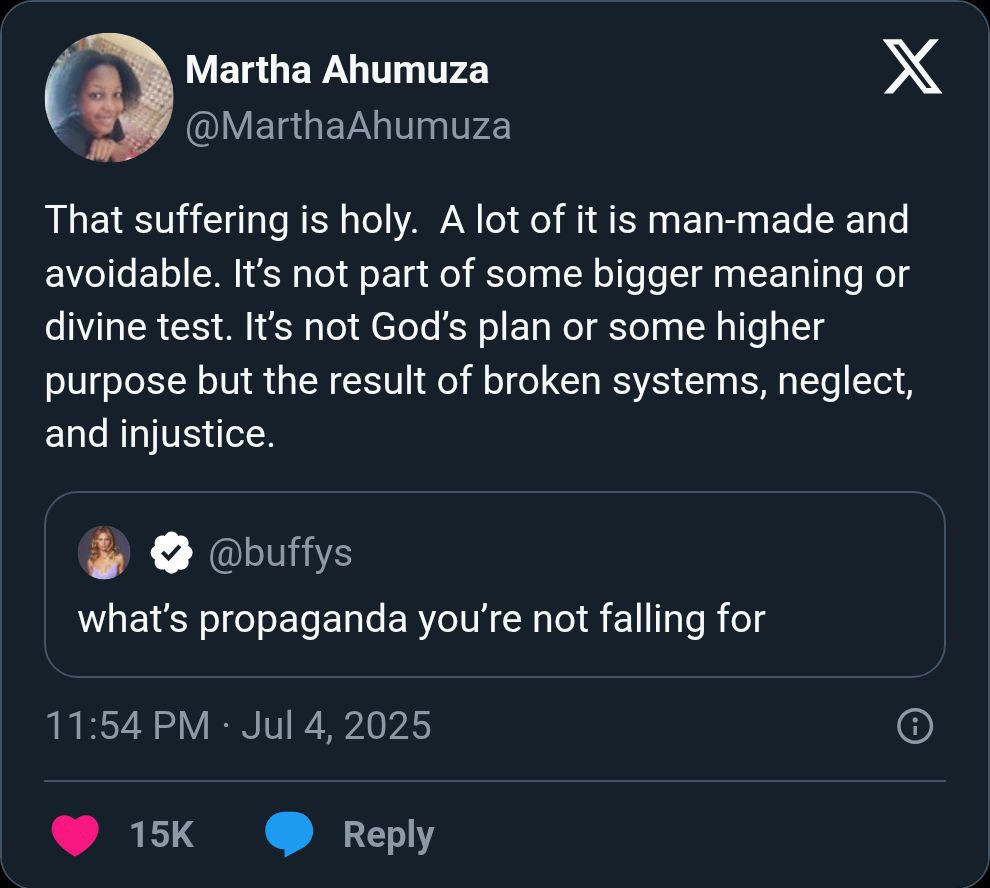Click the display name Martha Ahumuza
The width and height of the screenshot is (990, 888).
[337, 70]
